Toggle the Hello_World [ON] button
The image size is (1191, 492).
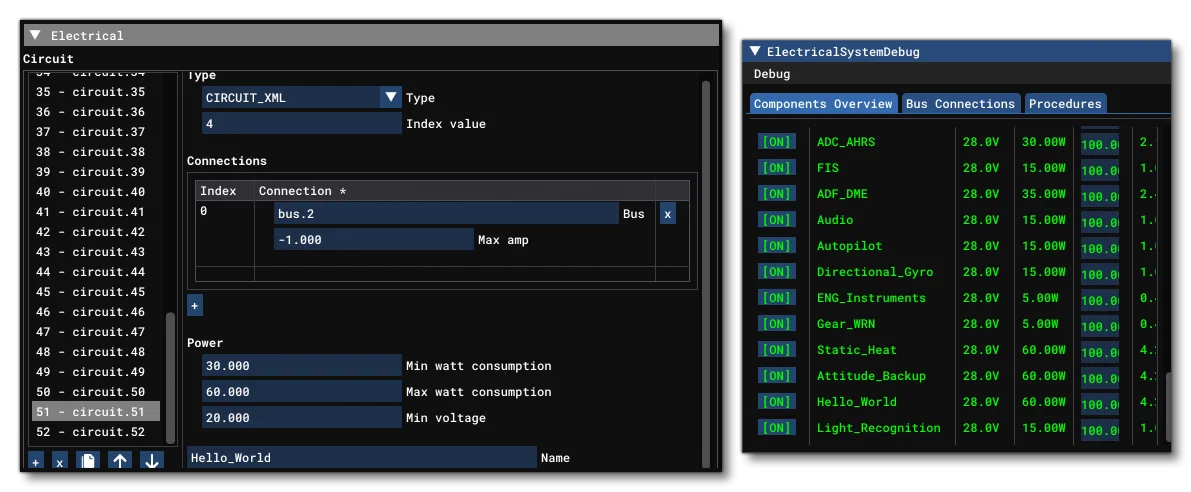click(x=776, y=402)
